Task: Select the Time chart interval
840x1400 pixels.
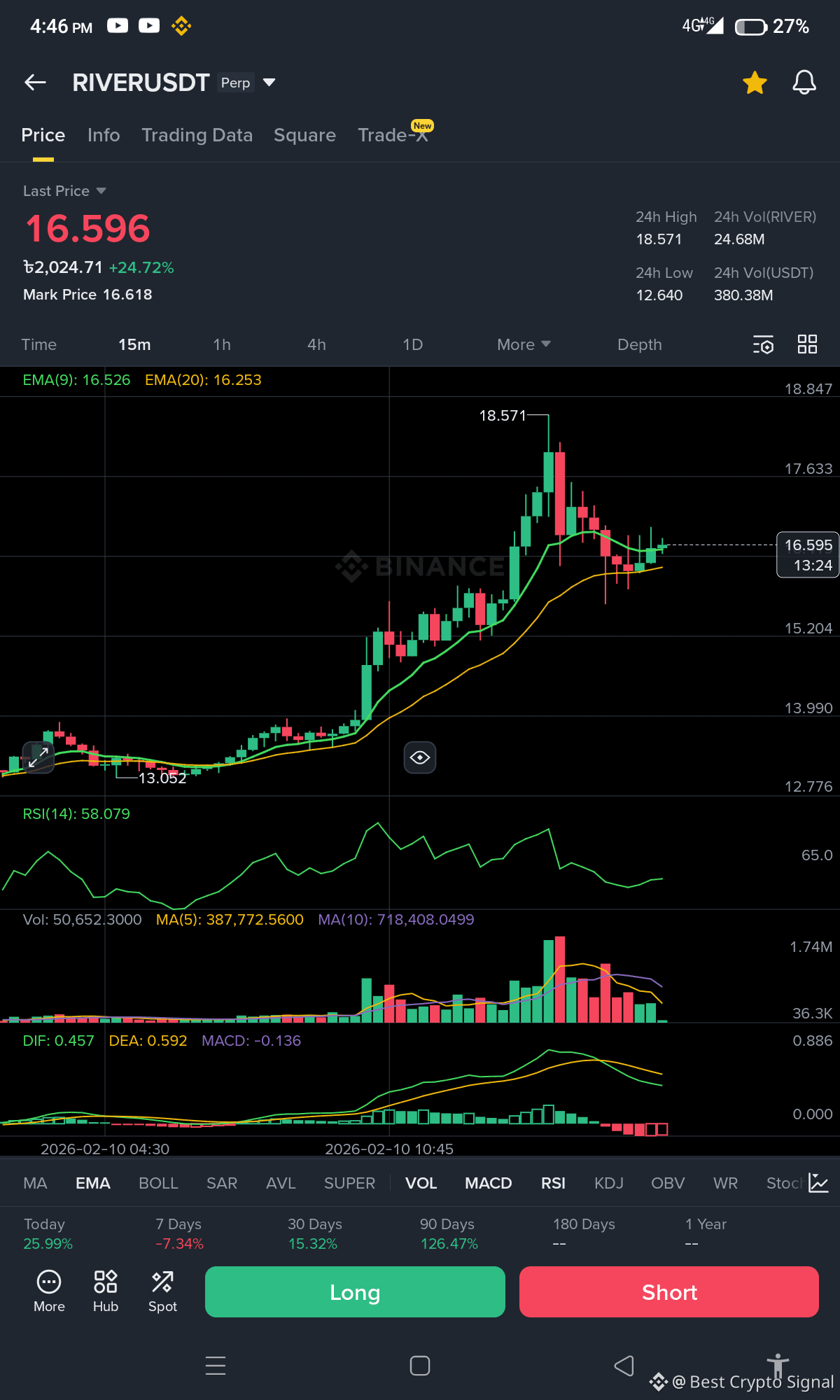Action: tap(39, 344)
